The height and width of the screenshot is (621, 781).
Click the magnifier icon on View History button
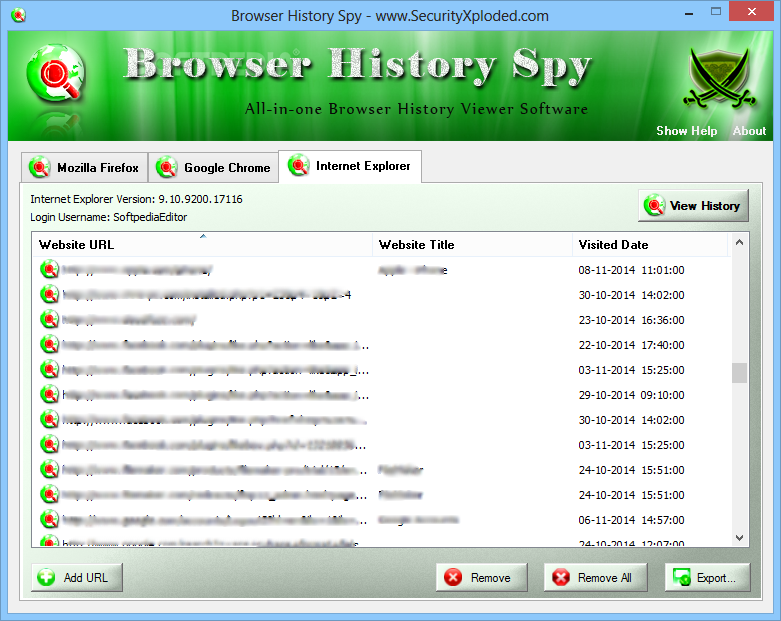(654, 205)
